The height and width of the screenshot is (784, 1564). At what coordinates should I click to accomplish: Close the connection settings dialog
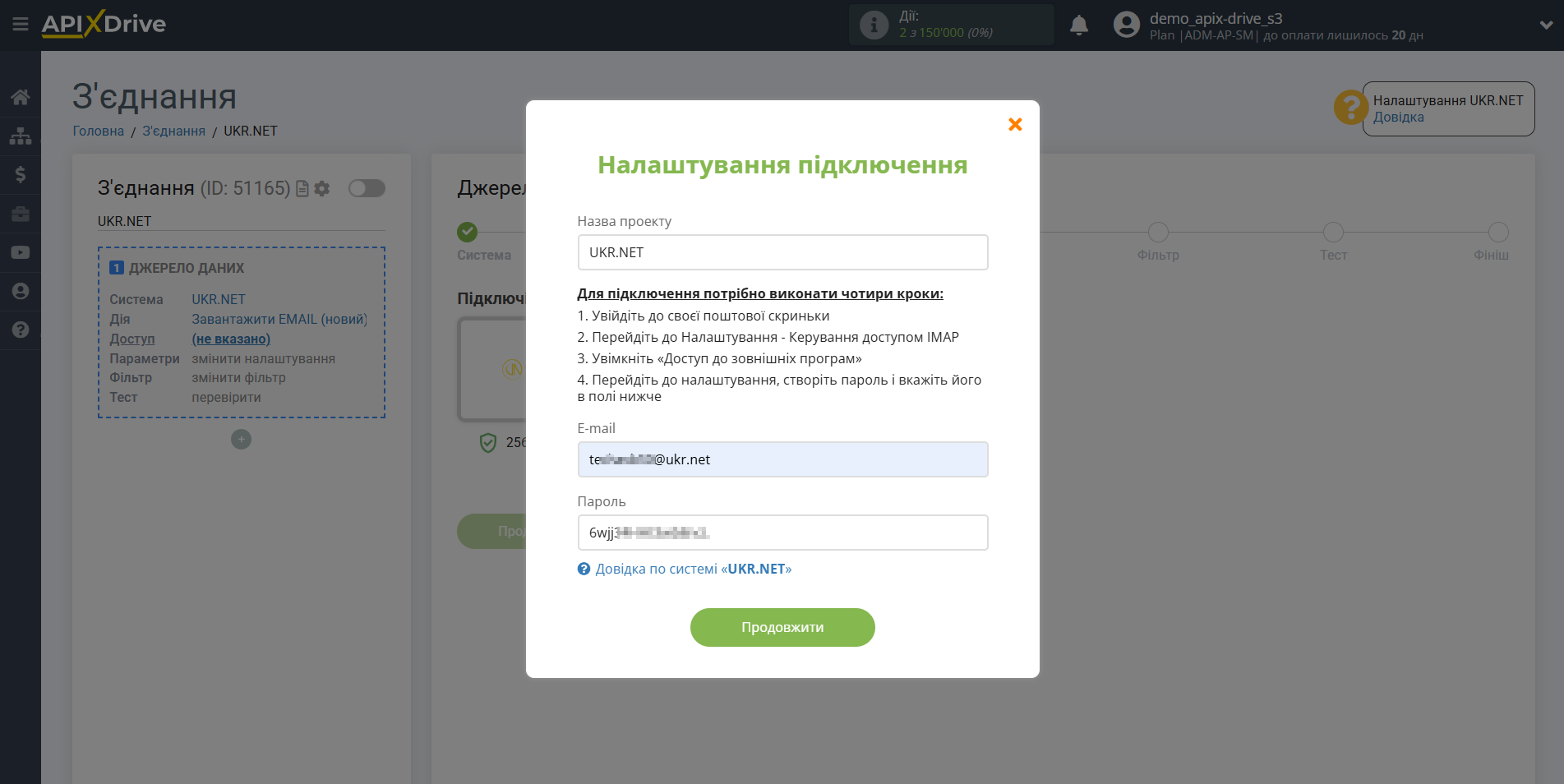pyautogui.click(x=1015, y=124)
